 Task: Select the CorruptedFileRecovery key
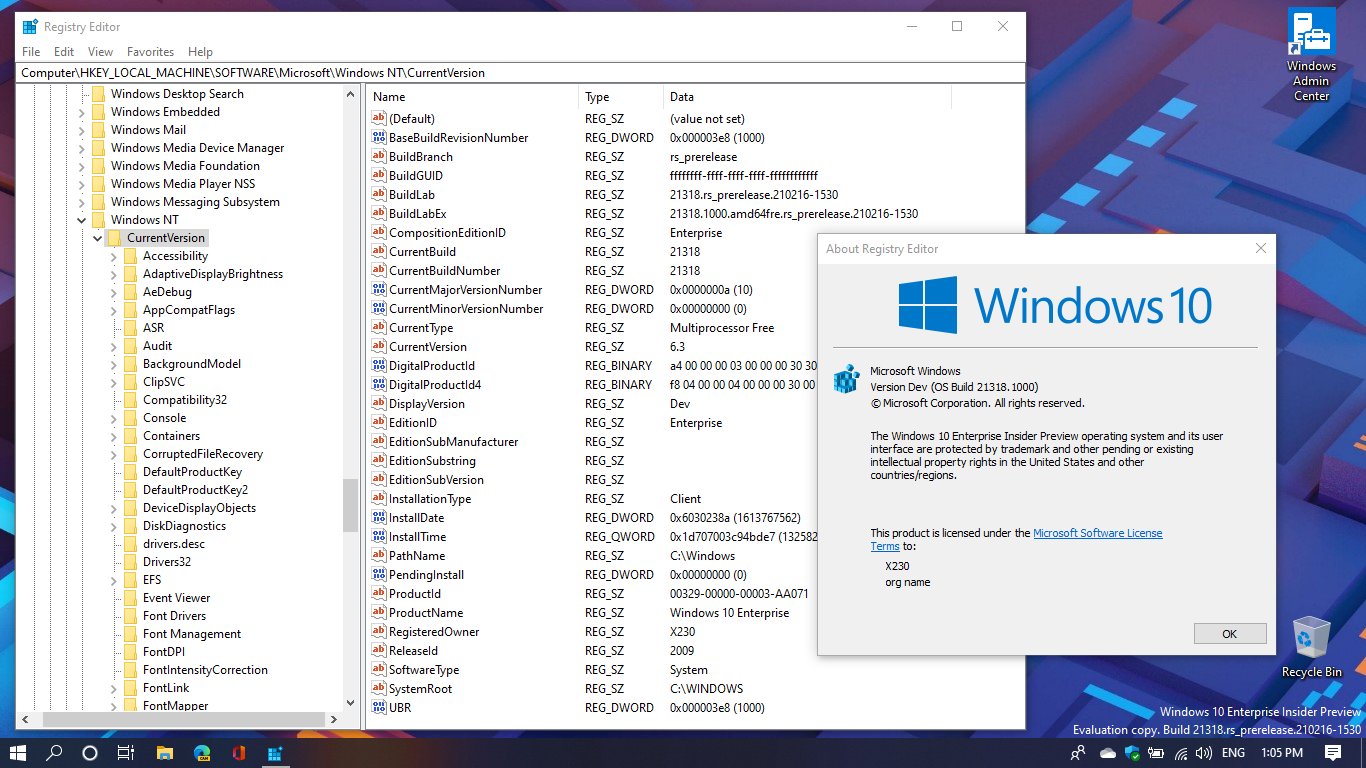pyautogui.click(x=203, y=454)
